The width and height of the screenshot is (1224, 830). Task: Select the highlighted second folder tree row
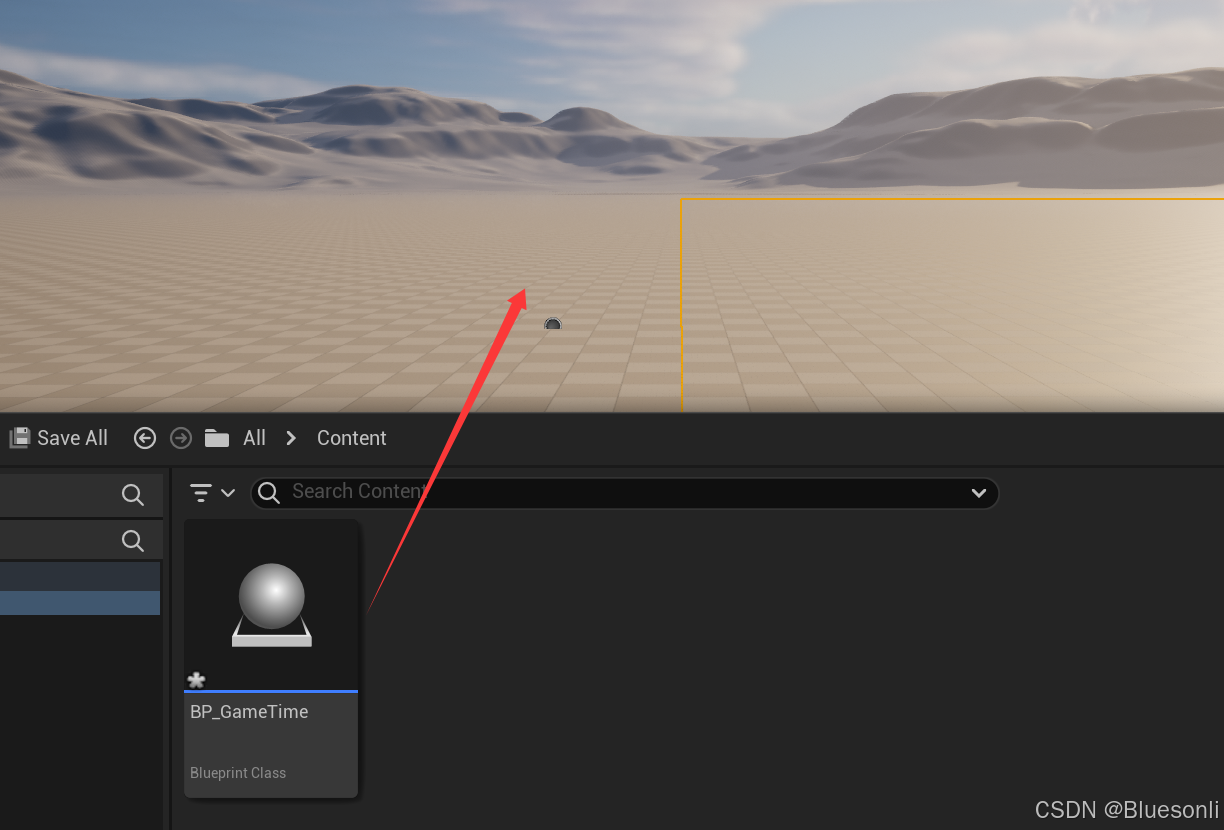(x=80, y=602)
